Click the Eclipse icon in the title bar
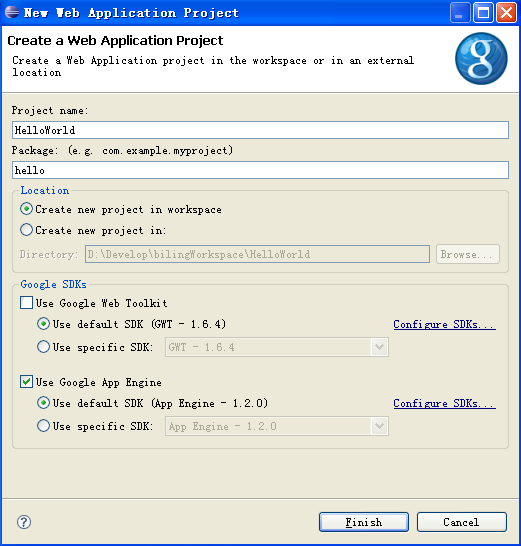 (12, 13)
